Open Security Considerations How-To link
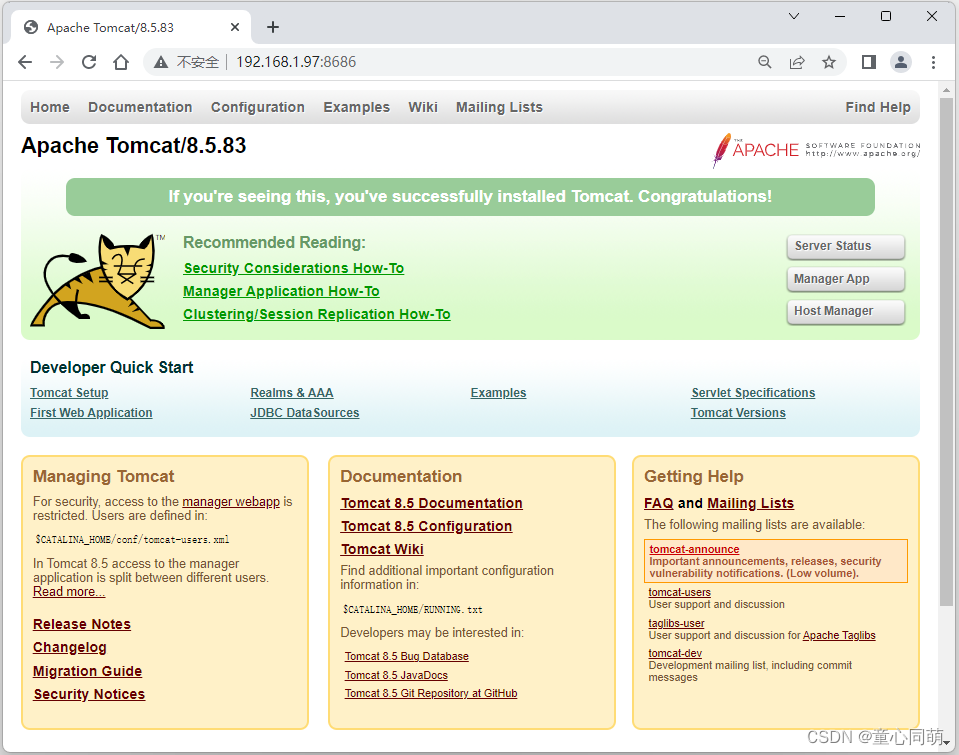This screenshot has height=755, width=959. (294, 268)
